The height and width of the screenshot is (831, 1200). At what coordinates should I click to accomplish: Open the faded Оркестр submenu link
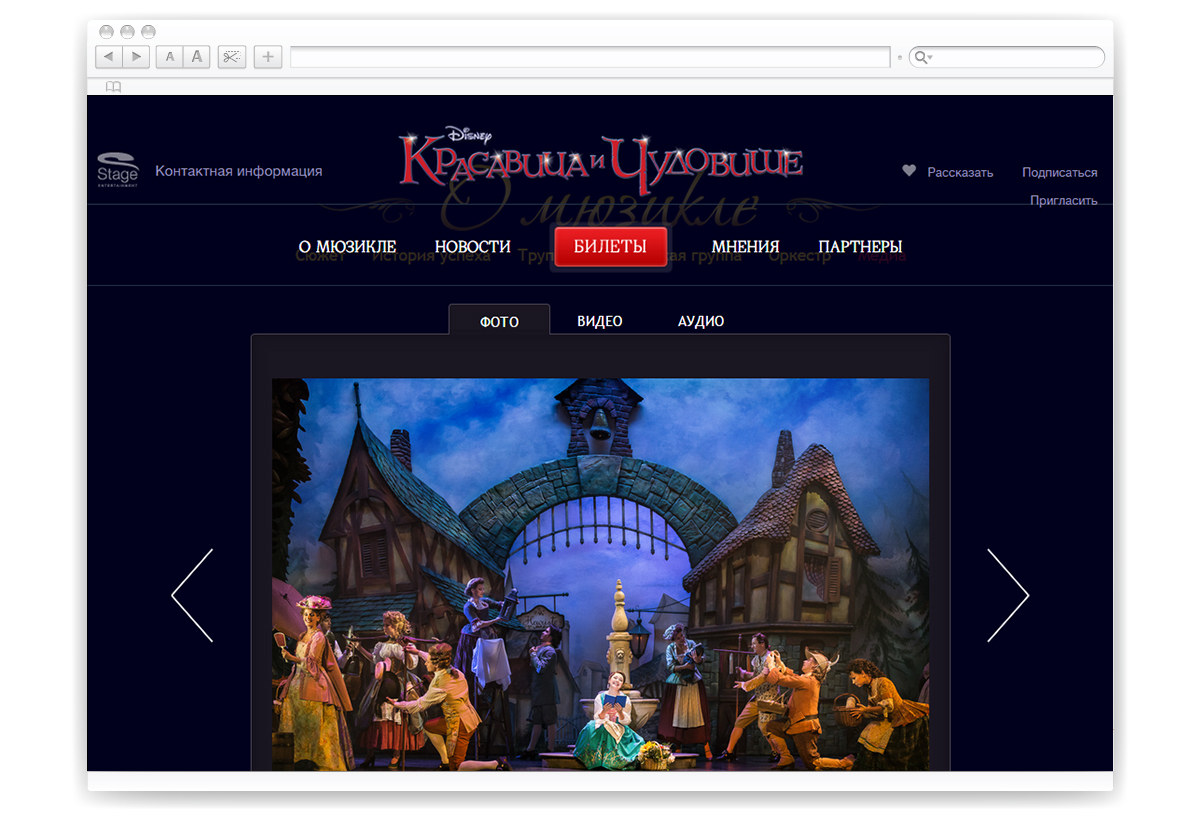(800, 256)
